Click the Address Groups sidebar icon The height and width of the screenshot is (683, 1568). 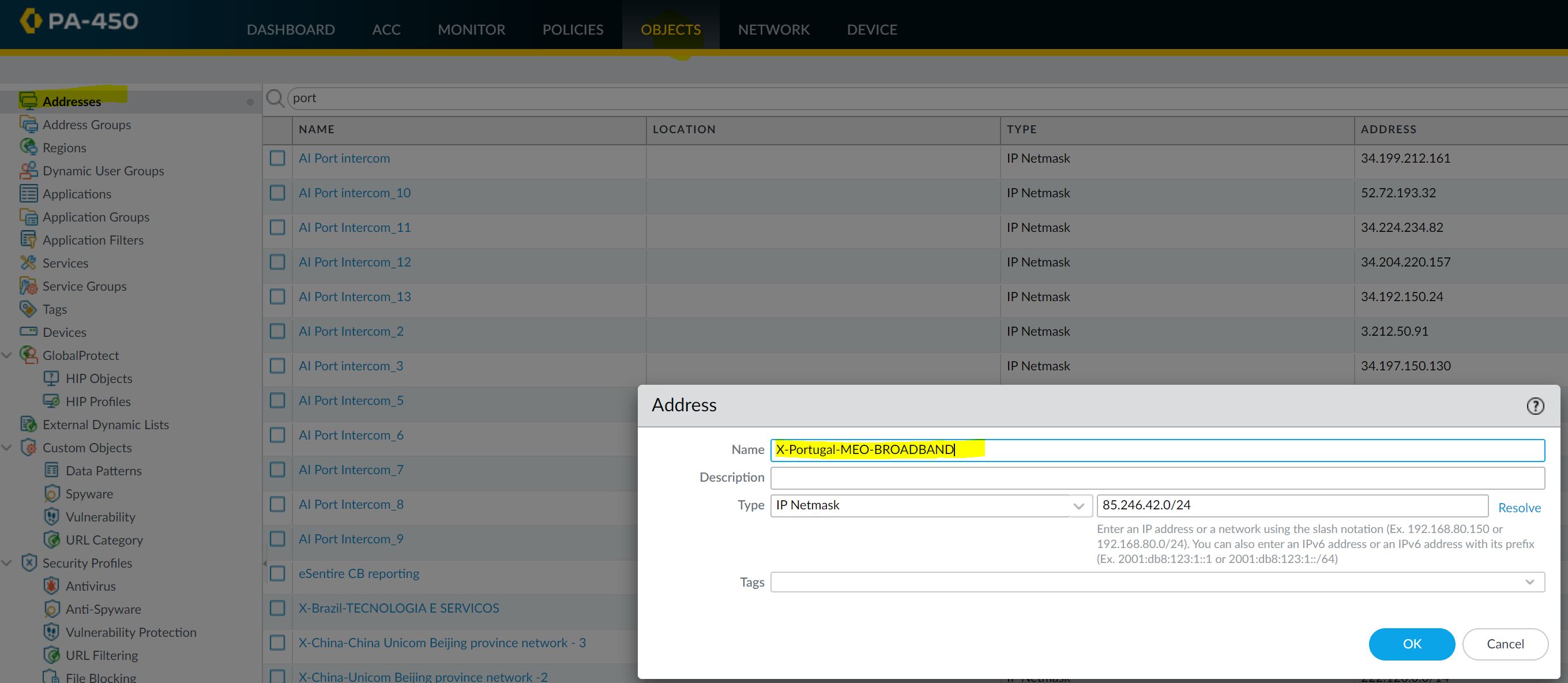tap(28, 124)
